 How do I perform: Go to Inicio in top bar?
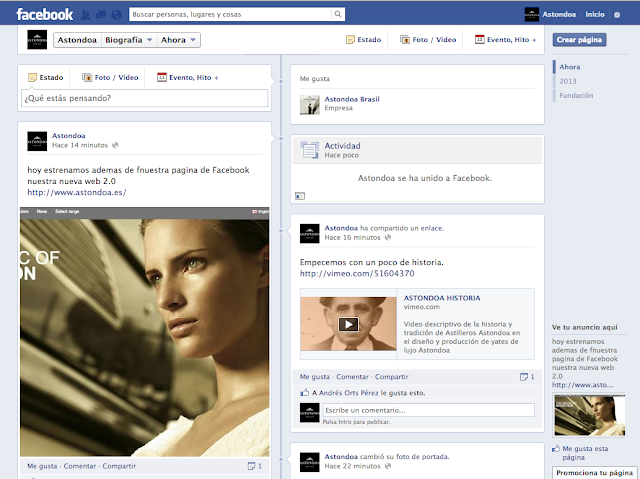(595, 14)
